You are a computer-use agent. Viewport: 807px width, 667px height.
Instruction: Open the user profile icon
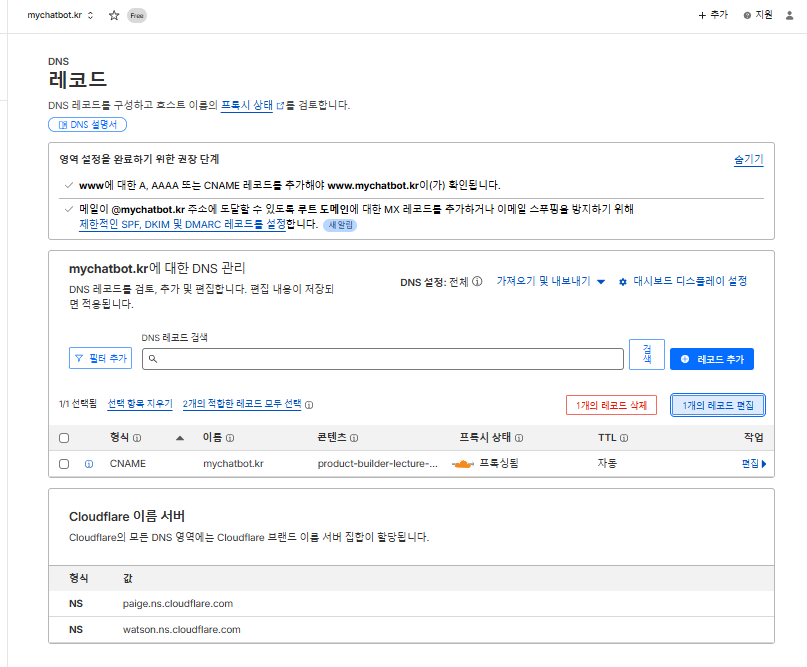click(x=790, y=15)
